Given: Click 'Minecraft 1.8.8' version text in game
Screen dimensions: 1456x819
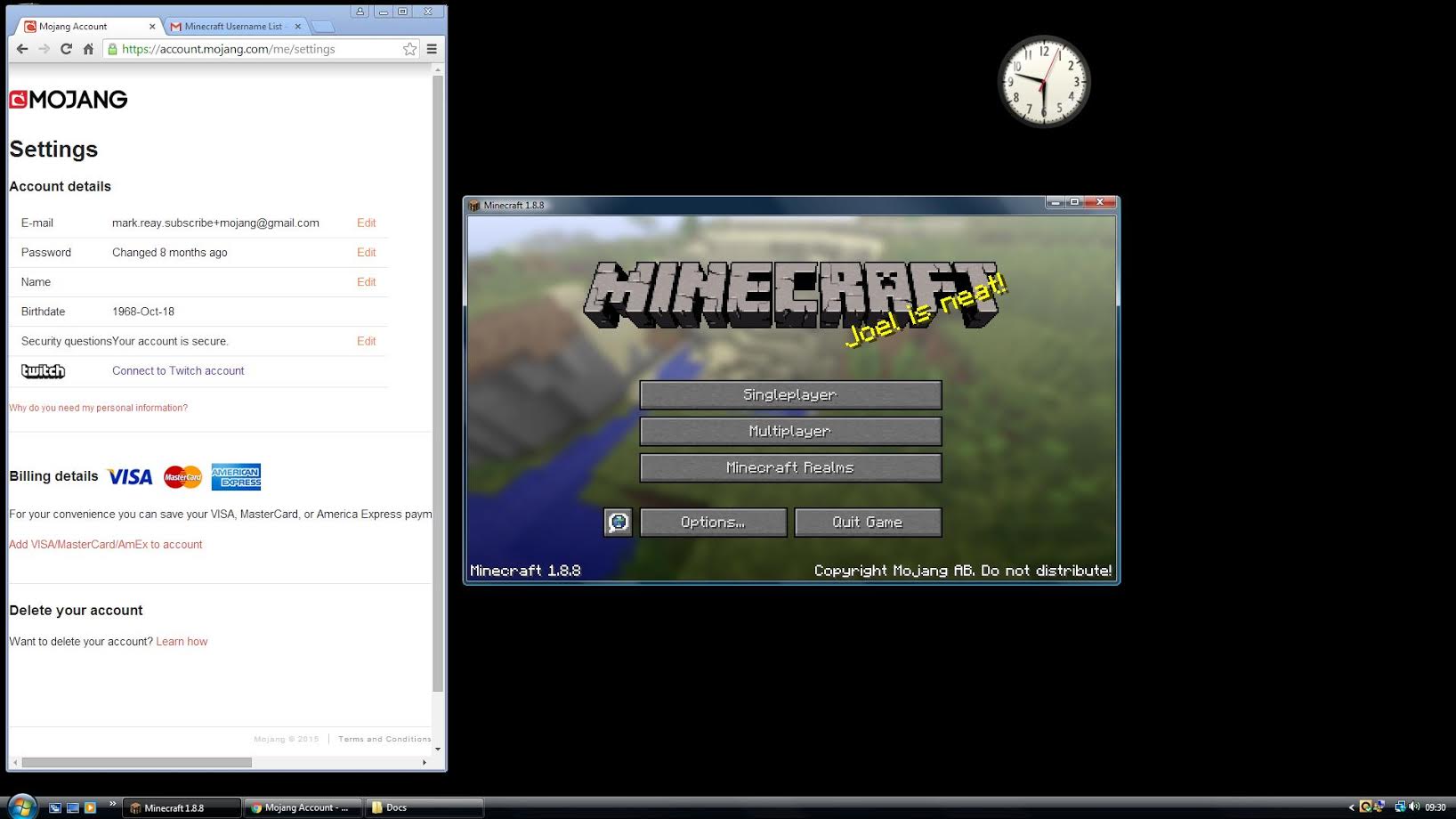Looking at the screenshot, I should (525, 571).
